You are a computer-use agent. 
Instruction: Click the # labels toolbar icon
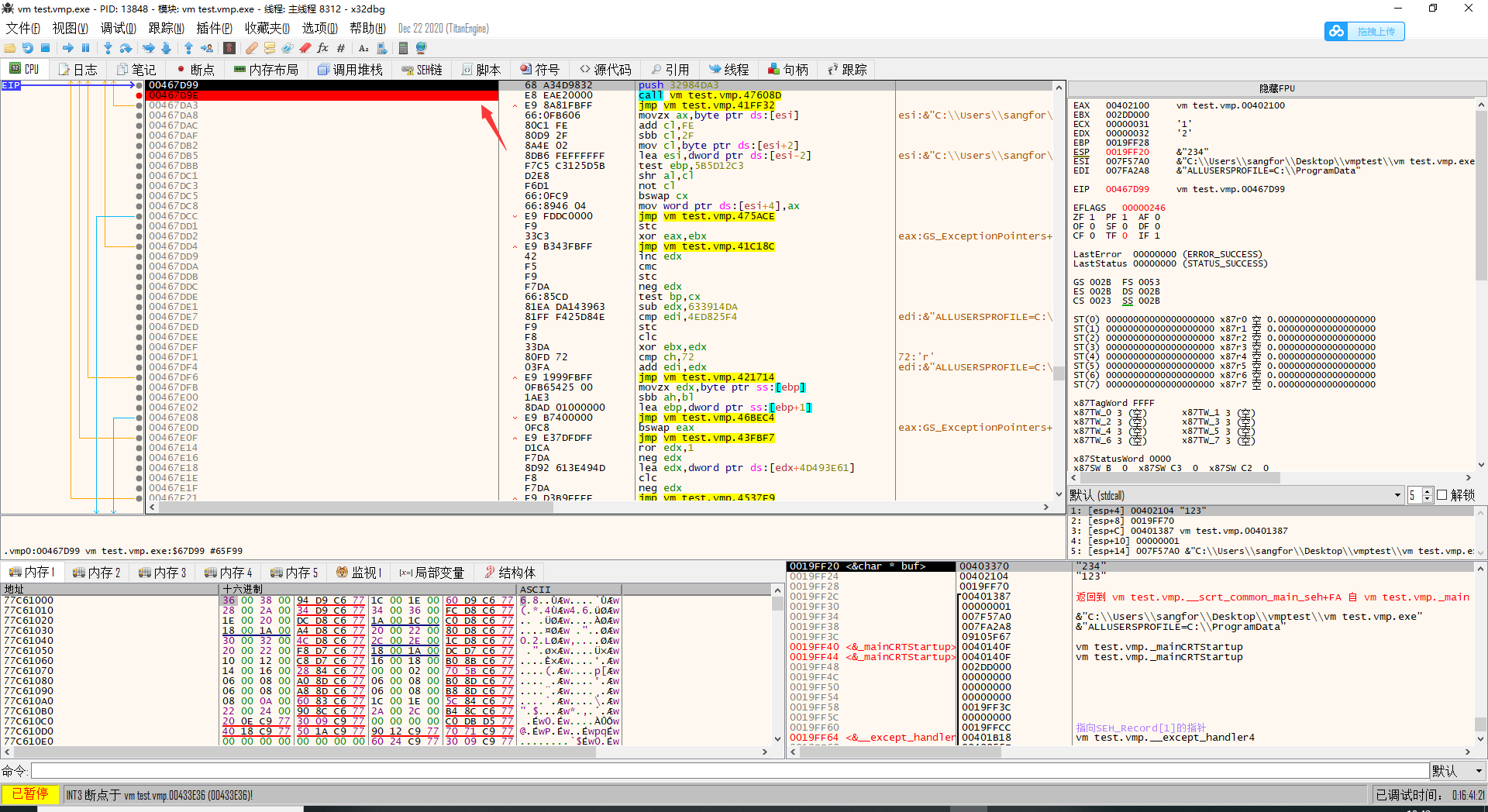point(341,48)
